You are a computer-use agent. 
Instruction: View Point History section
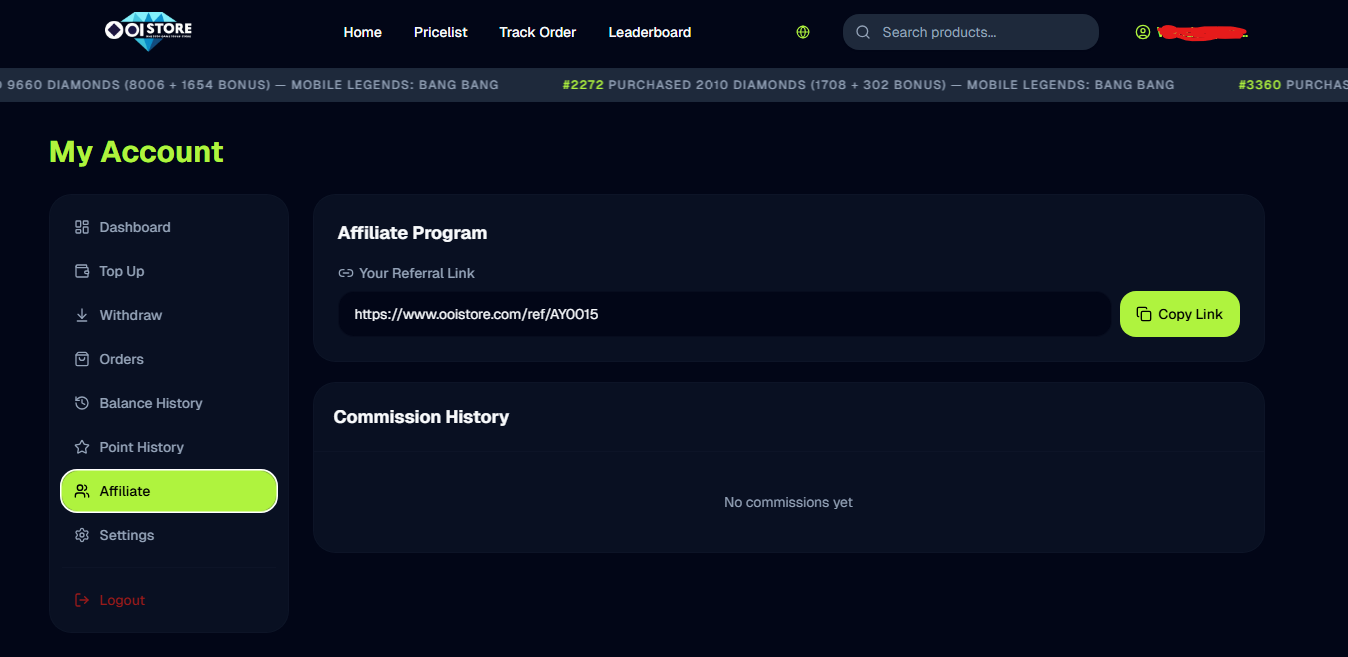(169, 447)
